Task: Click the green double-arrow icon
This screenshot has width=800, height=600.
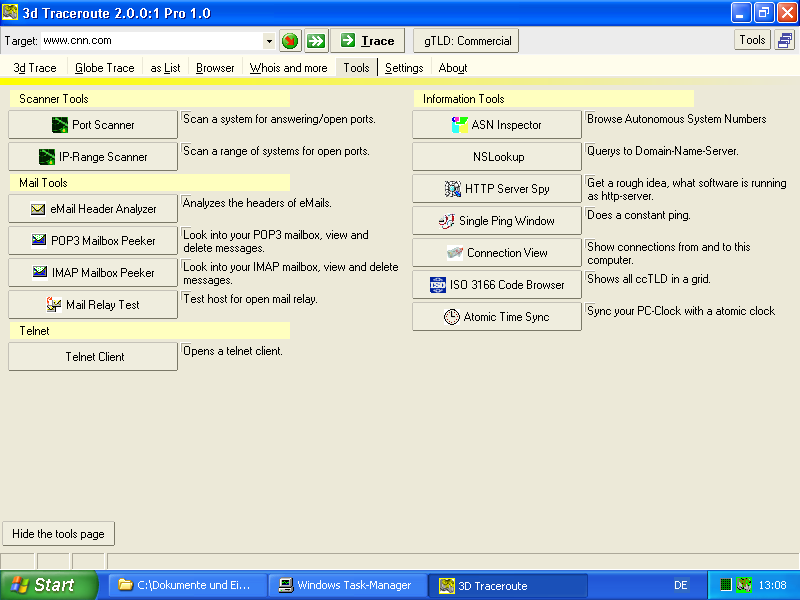Action: [x=316, y=41]
